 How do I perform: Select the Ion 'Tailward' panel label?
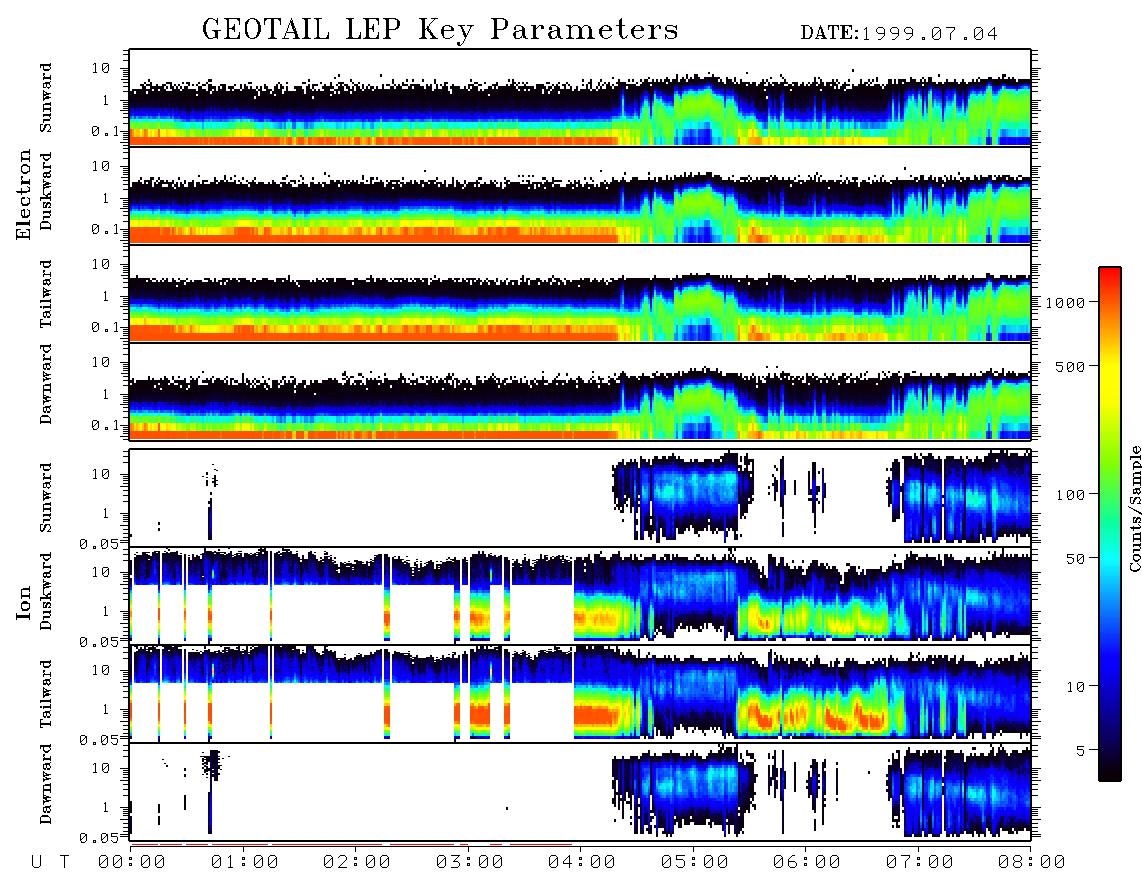click(x=46, y=694)
